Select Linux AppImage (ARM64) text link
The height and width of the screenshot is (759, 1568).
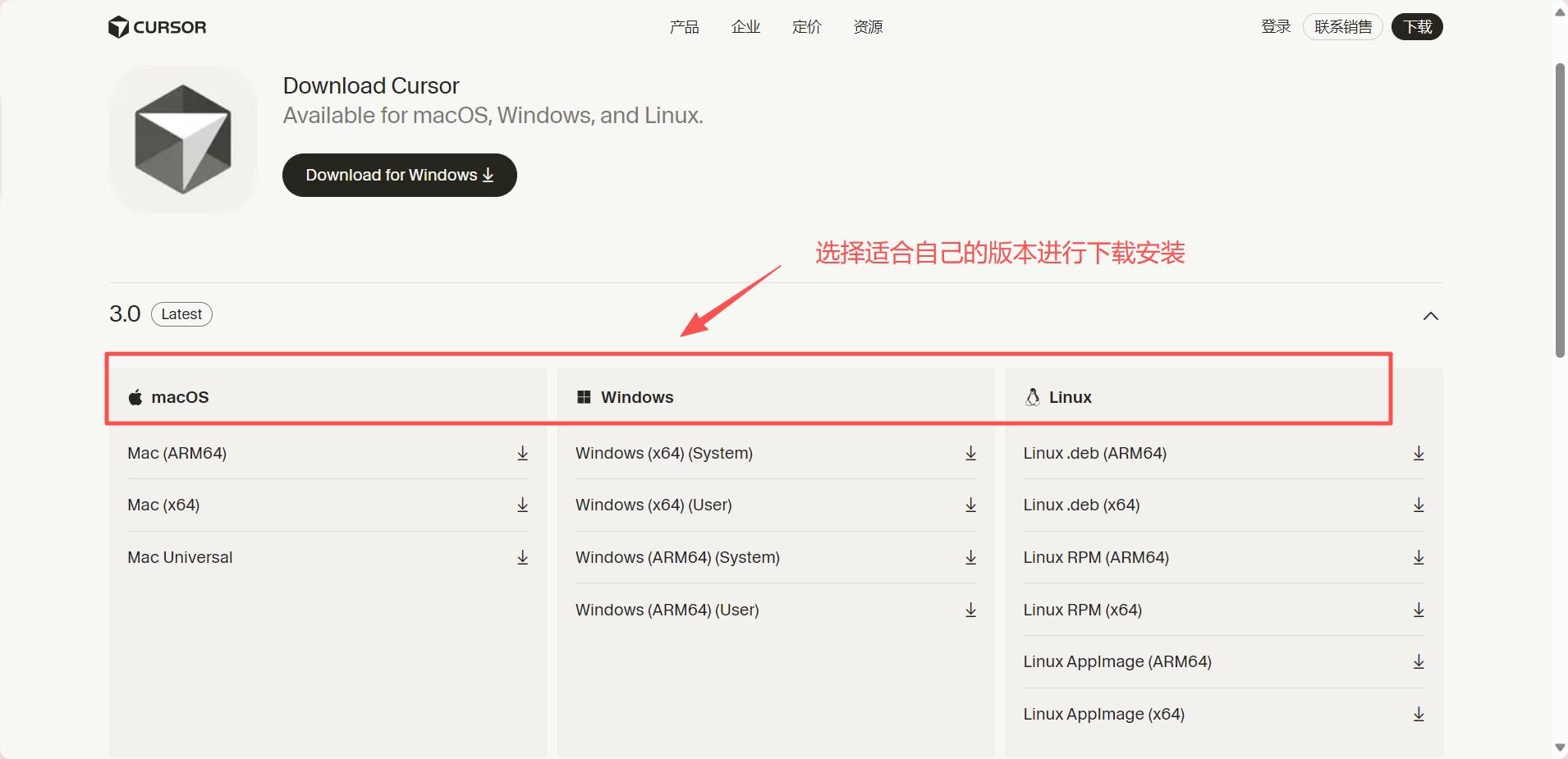1117,661
